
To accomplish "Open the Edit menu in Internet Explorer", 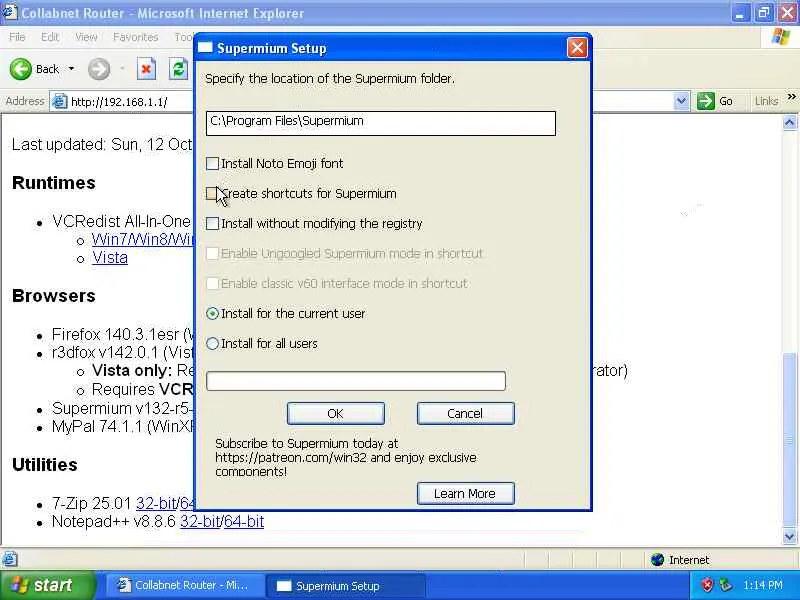I will pyautogui.click(x=50, y=37).
